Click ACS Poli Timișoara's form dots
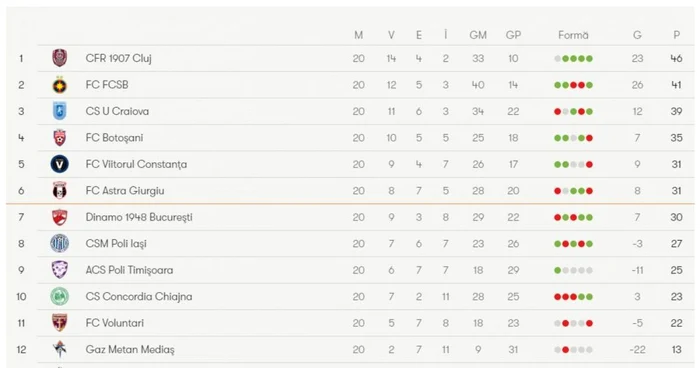 pyautogui.click(x=573, y=270)
